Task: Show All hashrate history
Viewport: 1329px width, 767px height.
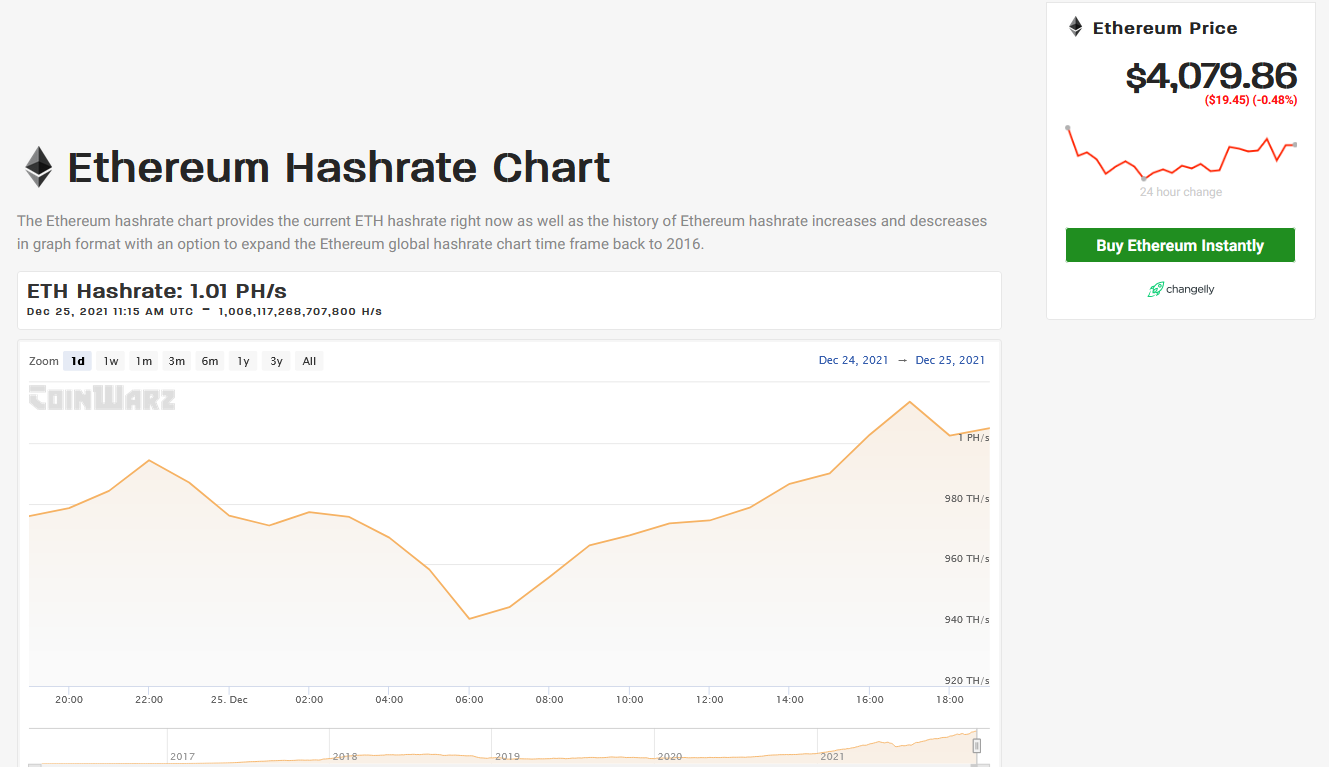Action: click(309, 361)
